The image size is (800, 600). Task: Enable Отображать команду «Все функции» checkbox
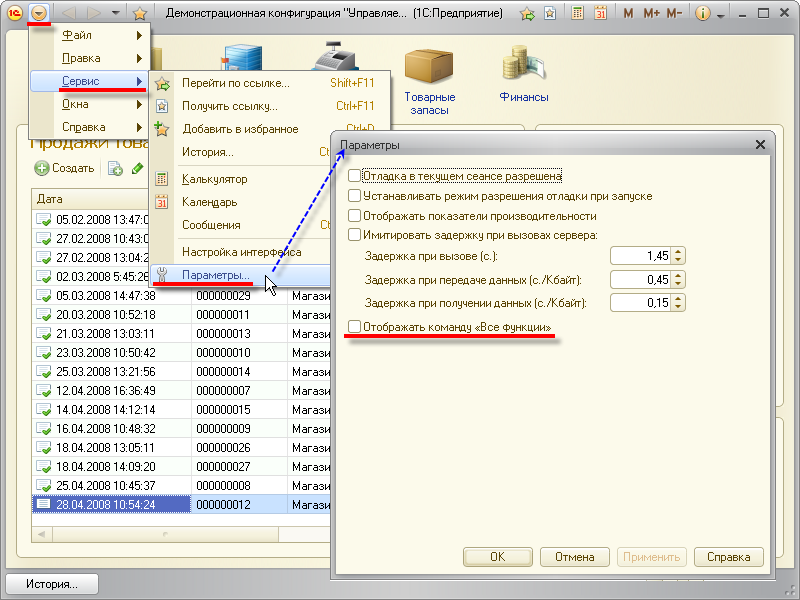tap(354, 328)
